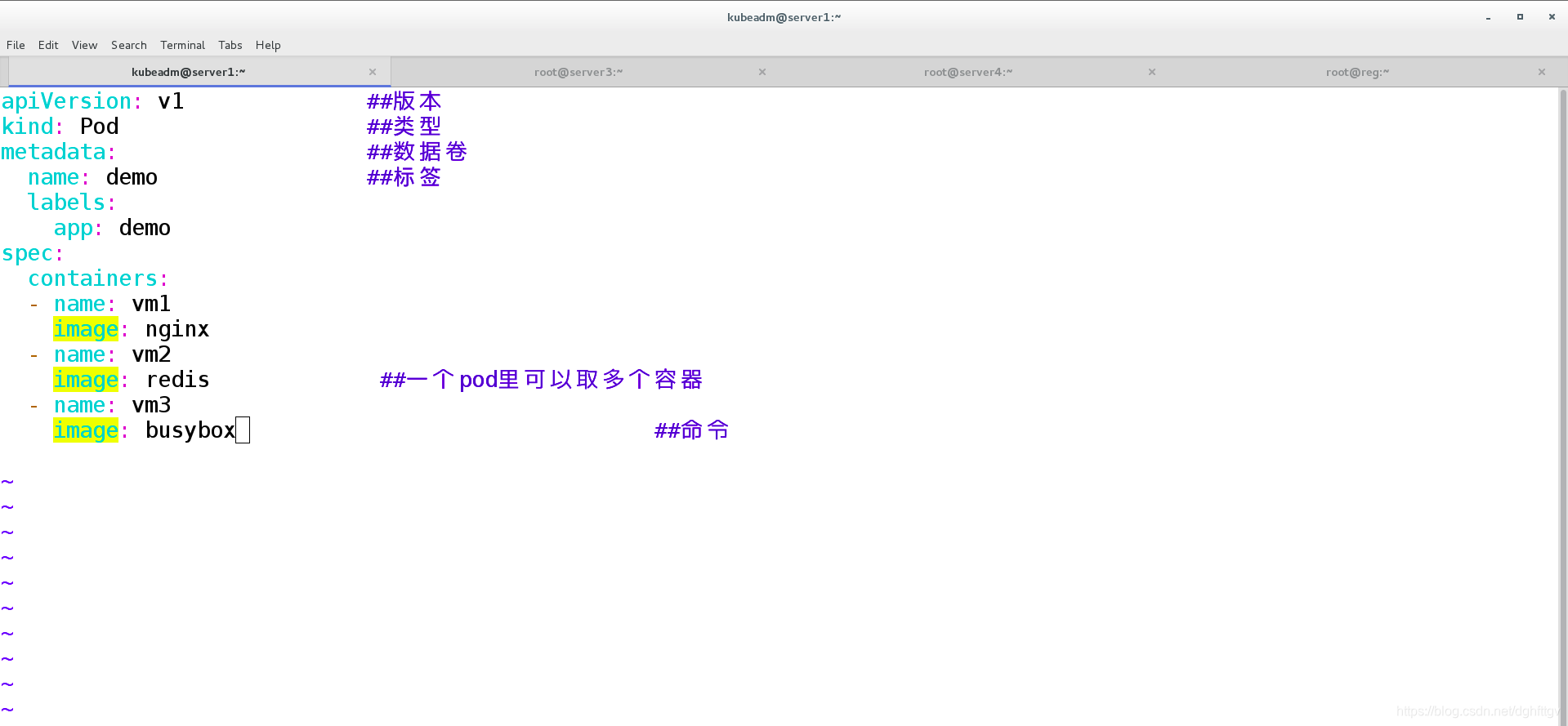Close the terminal window

tap(1552, 17)
